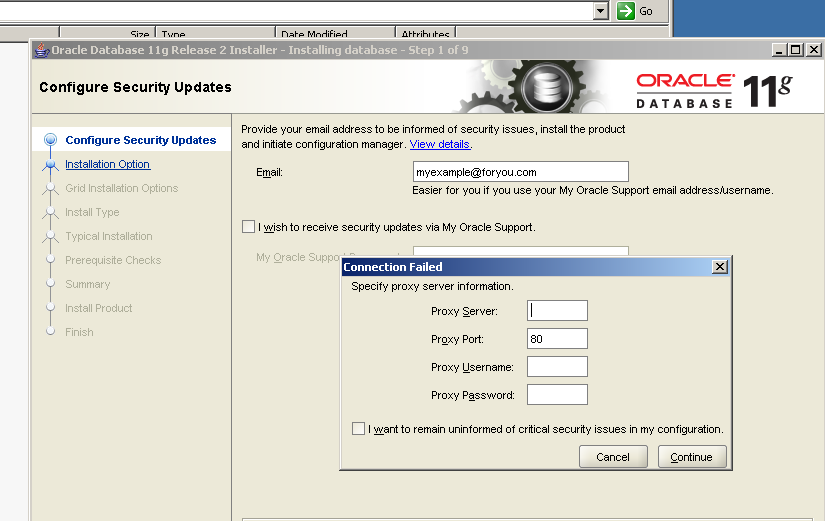
Task: Click the Go button label
Action: [x=646, y=11]
